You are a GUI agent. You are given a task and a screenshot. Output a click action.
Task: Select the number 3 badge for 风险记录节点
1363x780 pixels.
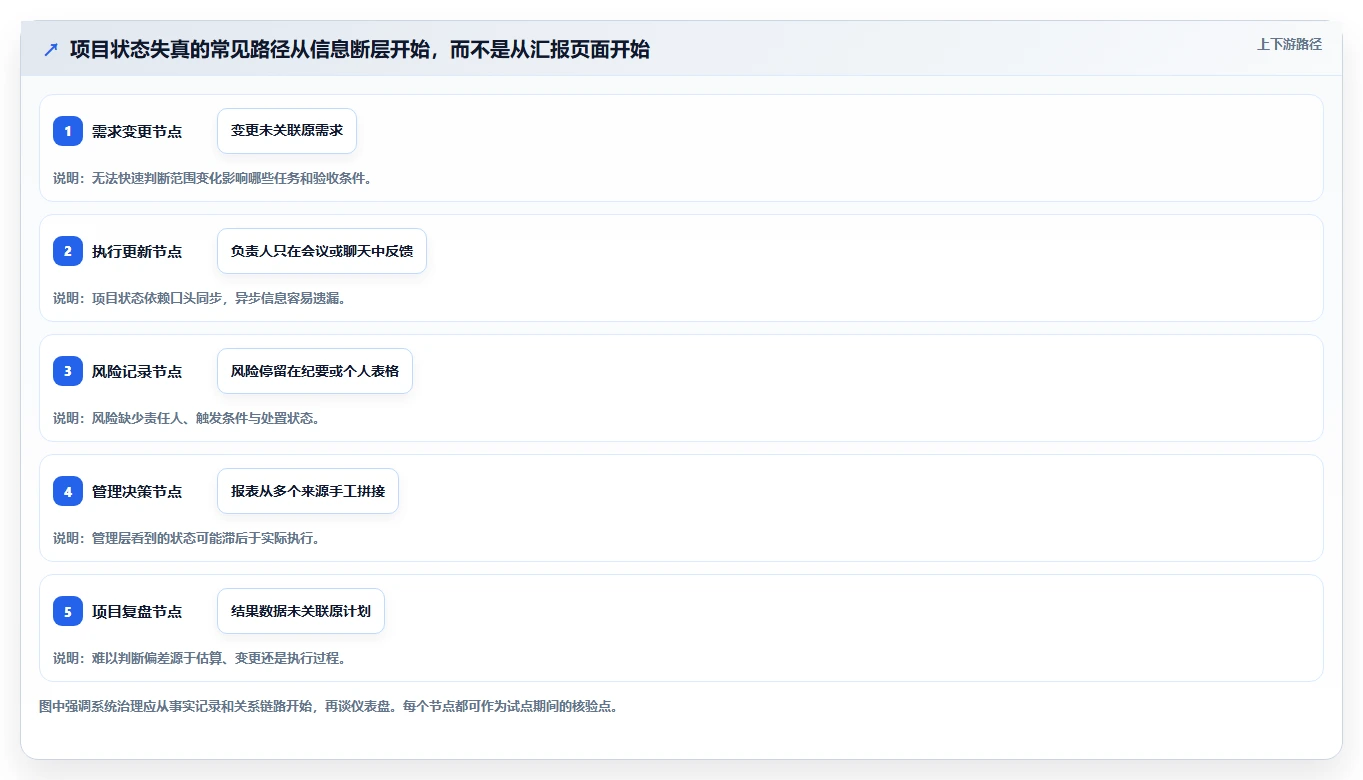pos(68,371)
